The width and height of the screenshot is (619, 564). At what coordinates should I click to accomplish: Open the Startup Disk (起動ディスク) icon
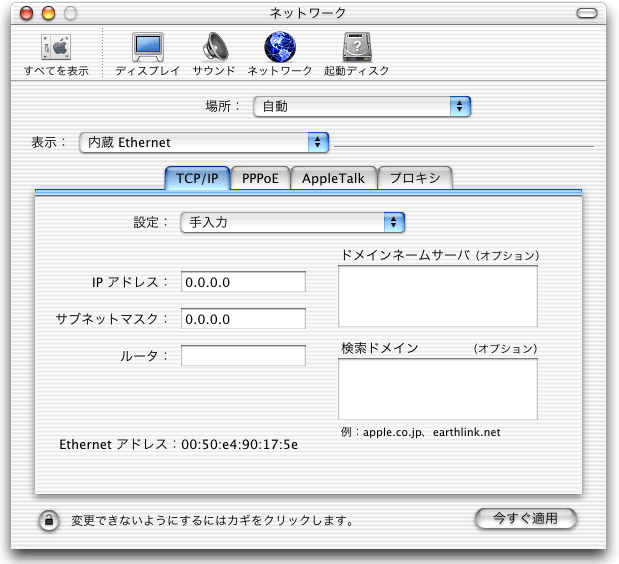click(357, 47)
